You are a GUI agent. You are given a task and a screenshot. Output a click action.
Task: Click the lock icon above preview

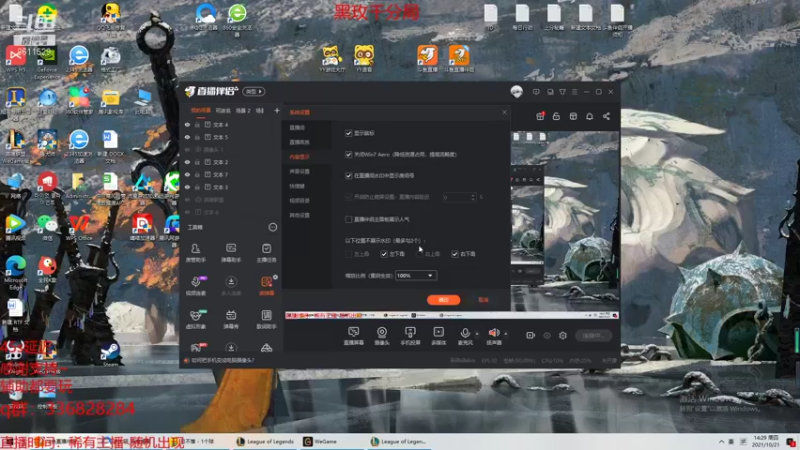pos(556,116)
